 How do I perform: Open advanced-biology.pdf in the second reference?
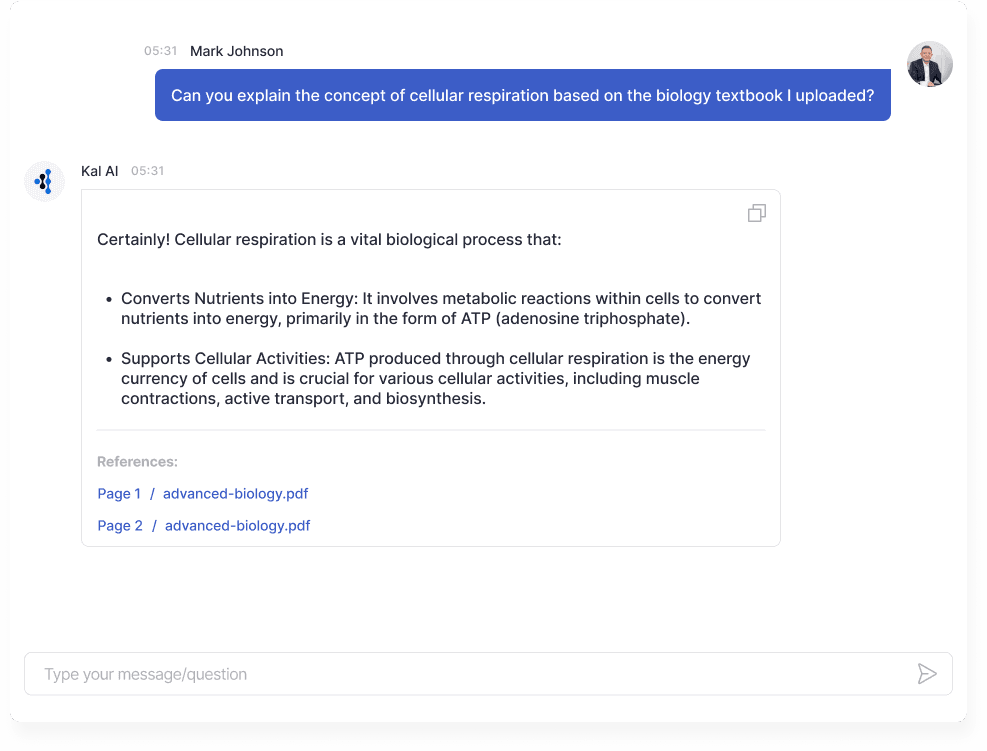(x=237, y=526)
